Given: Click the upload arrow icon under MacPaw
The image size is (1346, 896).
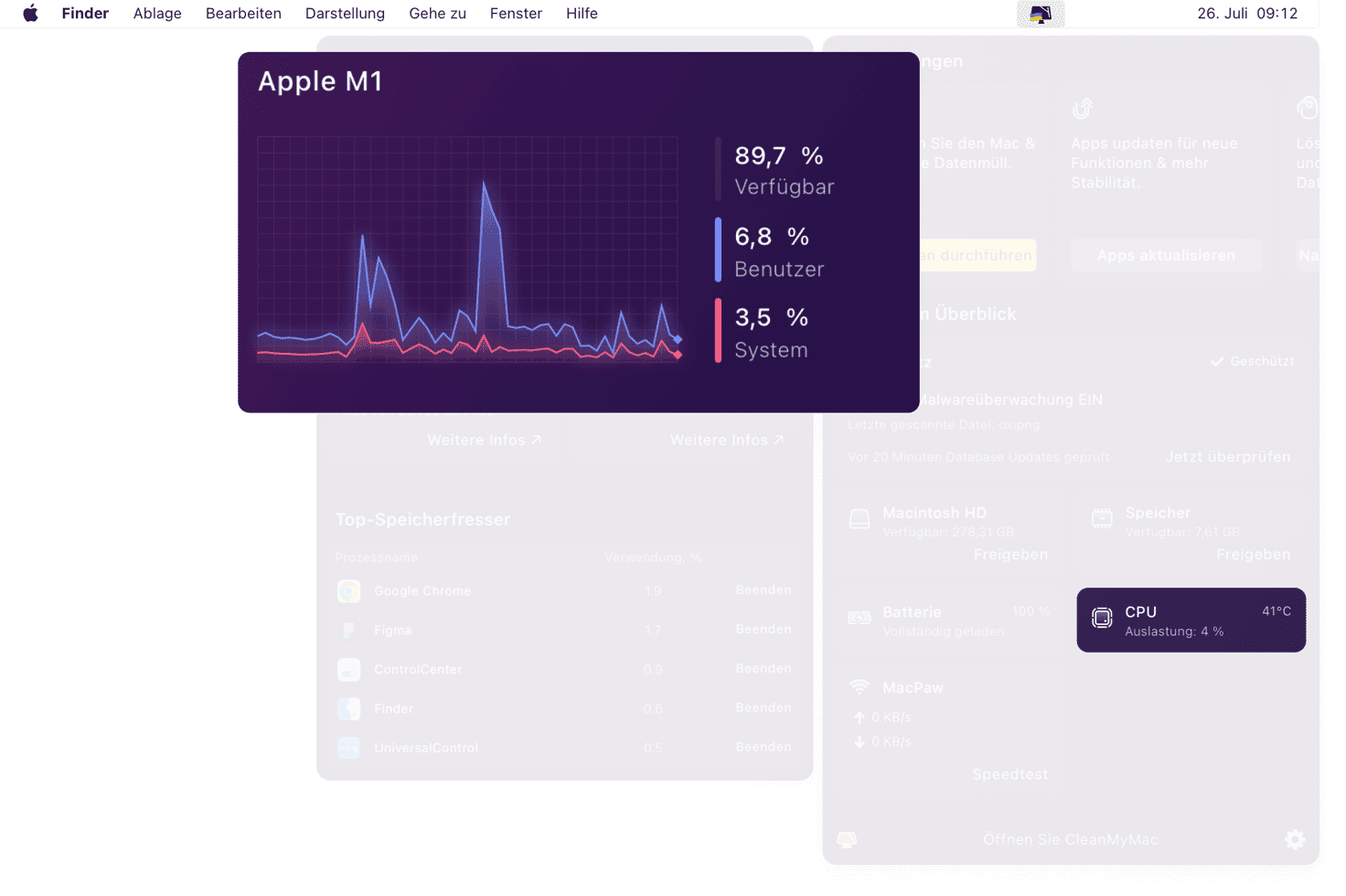Looking at the screenshot, I should coord(860,718).
